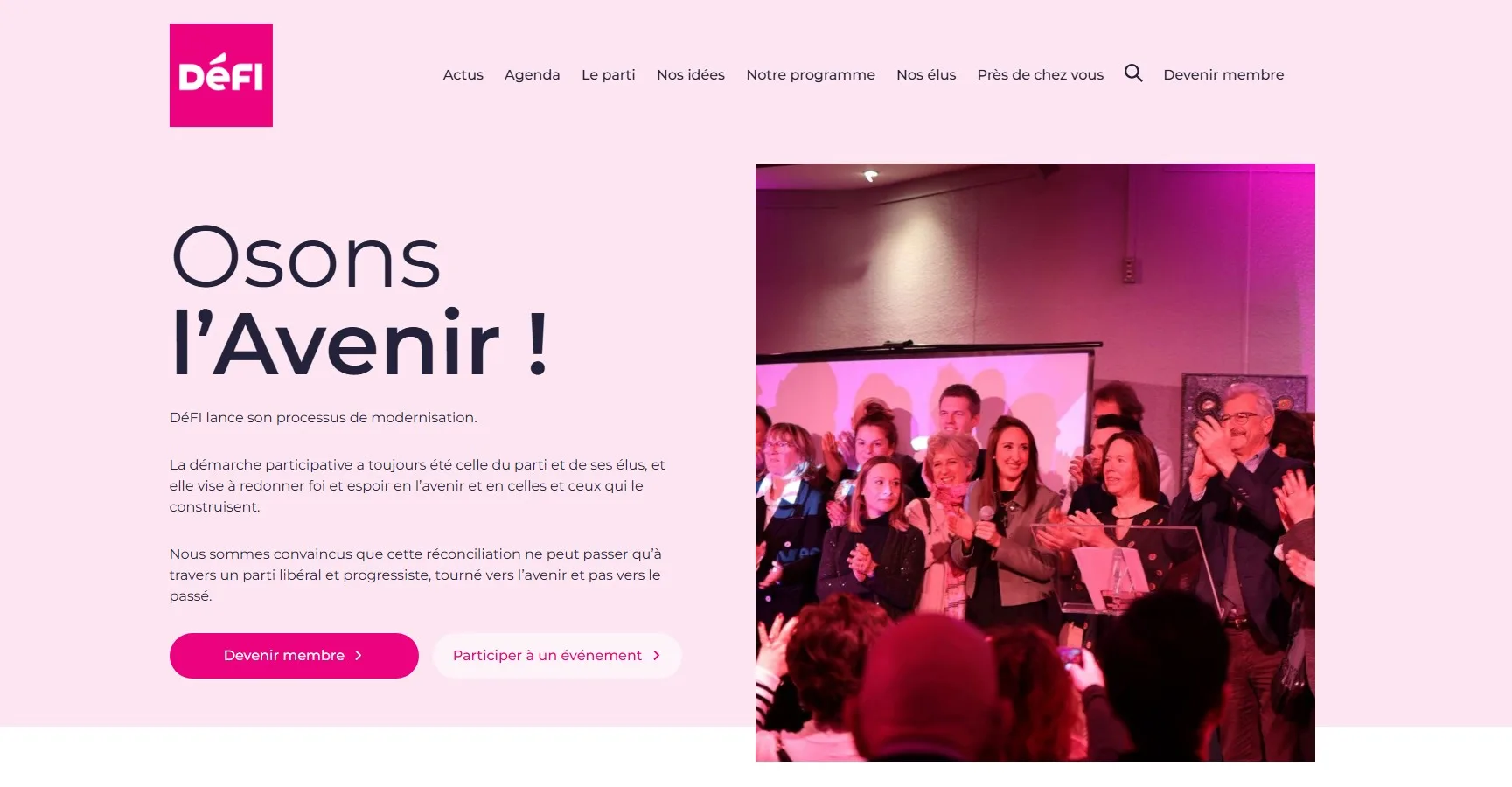Click Participer à un événement button
This screenshot has height=787, width=1512.
pyautogui.click(x=557, y=656)
